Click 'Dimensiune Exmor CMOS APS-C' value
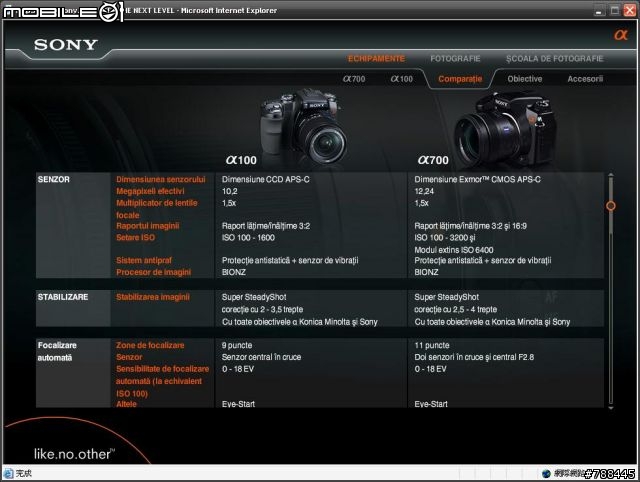 point(478,180)
